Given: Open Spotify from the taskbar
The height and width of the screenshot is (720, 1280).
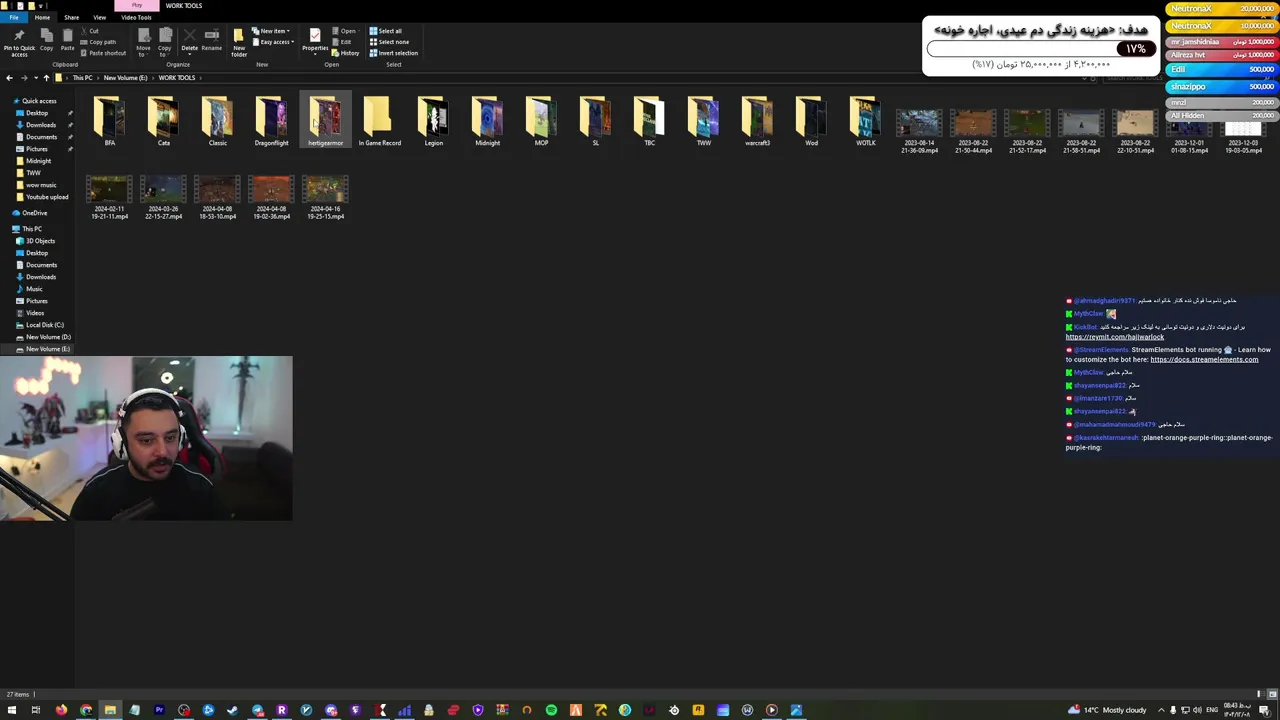Looking at the screenshot, I should coord(551,710).
